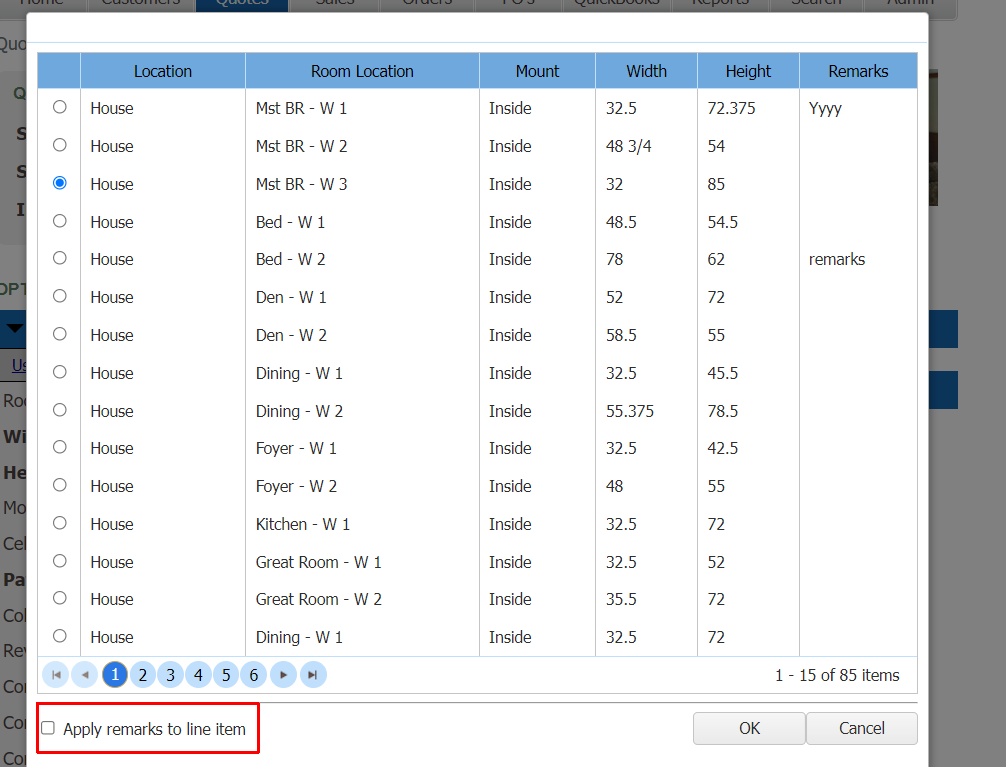The height and width of the screenshot is (767, 1006).
Task: Jump to the last page of results
Action: pyautogui.click(x=313, y=675)
